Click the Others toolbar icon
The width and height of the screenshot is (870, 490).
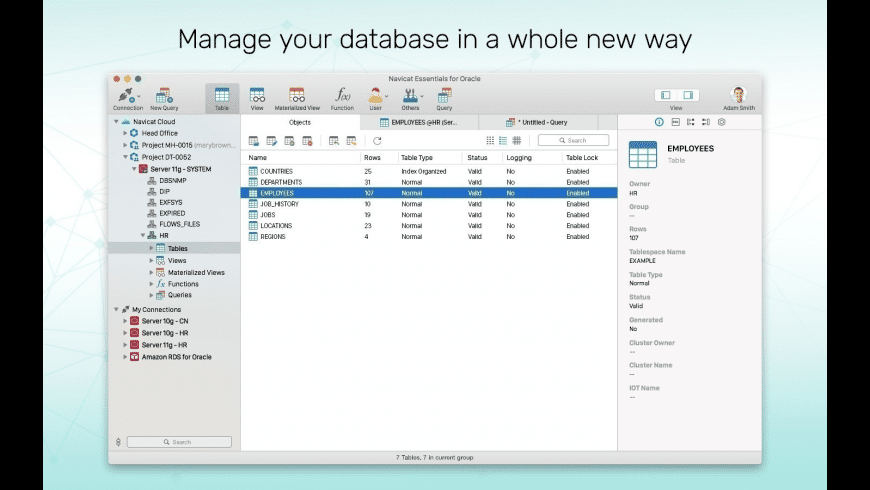click(410, 99)
